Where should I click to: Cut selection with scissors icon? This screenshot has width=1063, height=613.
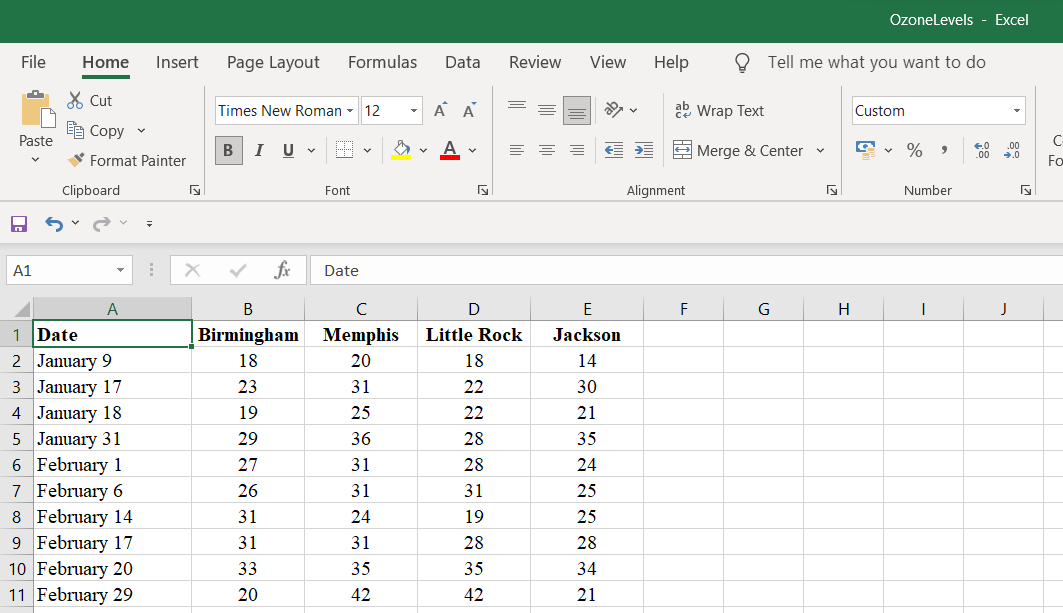pos(75,100)
